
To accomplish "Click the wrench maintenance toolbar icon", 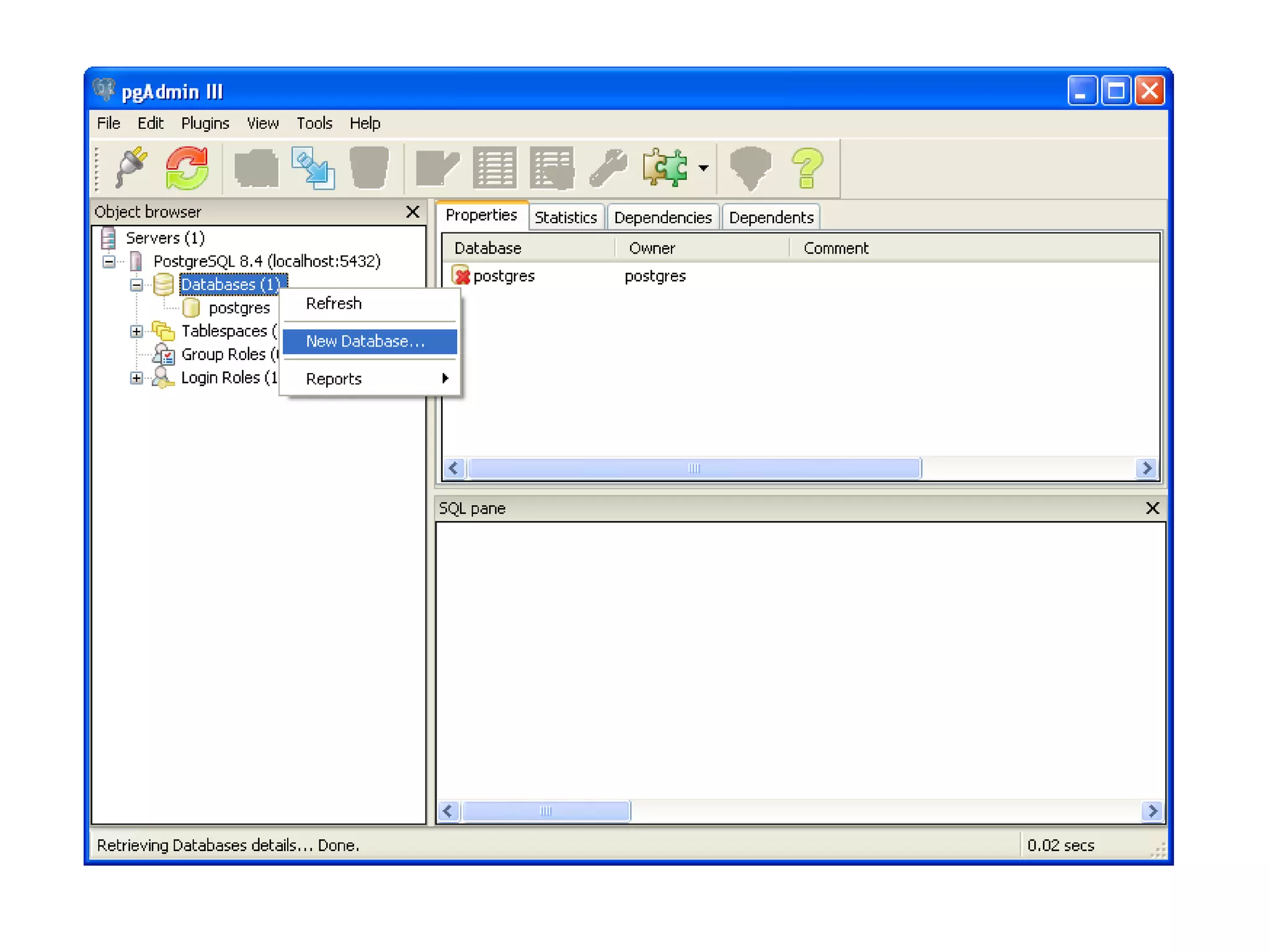I will [x=608, y=167].
